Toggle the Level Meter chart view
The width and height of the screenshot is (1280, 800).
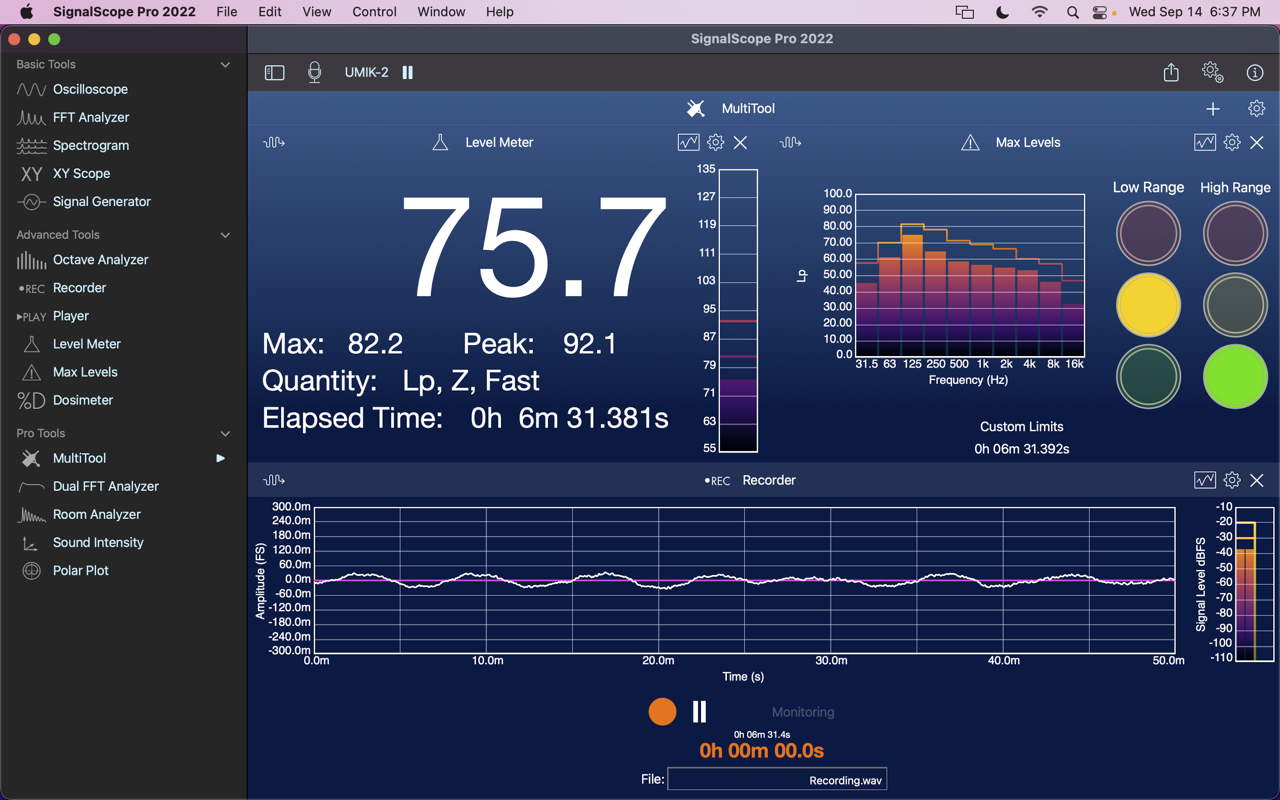[688, 142]
